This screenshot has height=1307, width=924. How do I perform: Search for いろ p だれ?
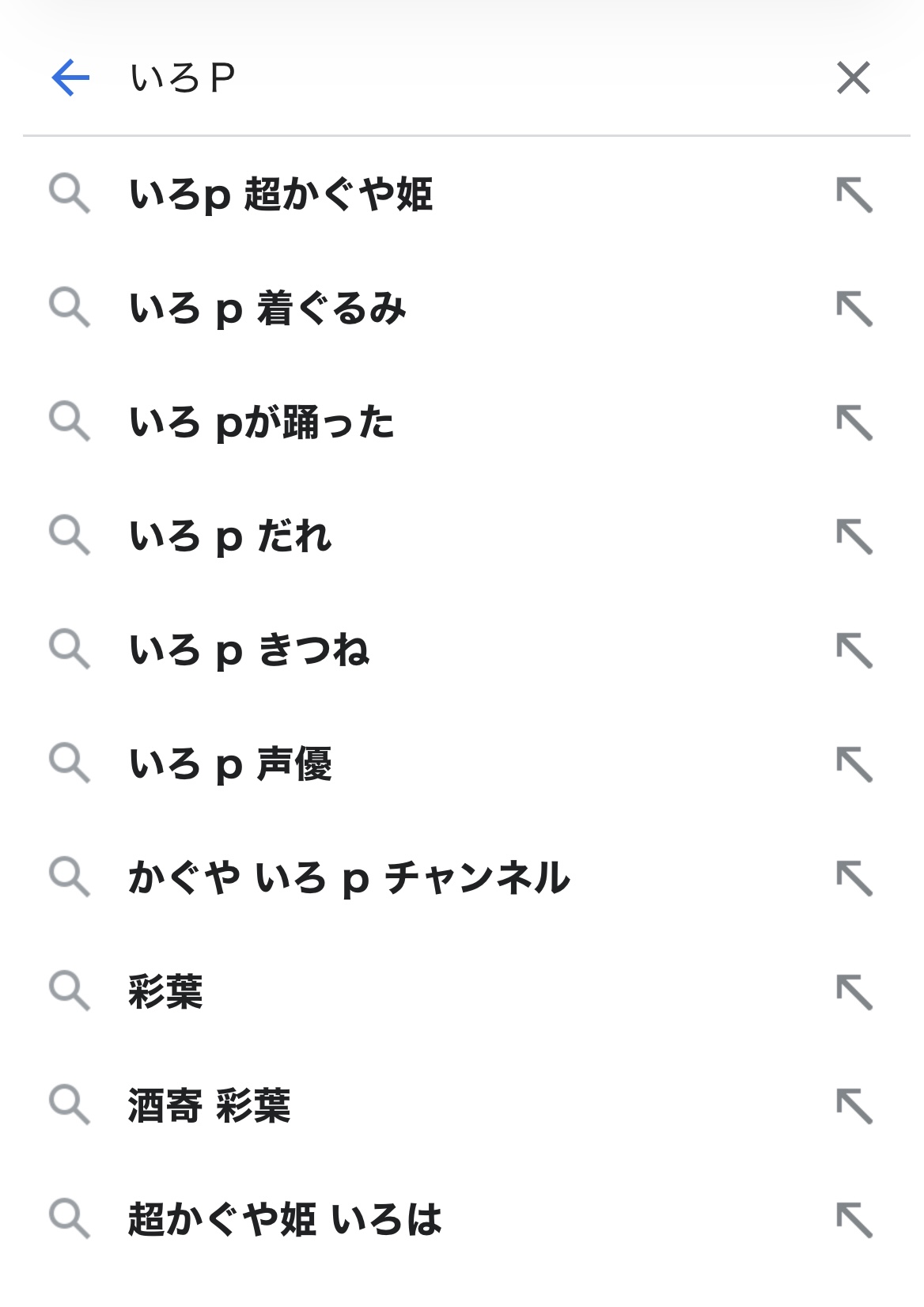tap(230, 536)
